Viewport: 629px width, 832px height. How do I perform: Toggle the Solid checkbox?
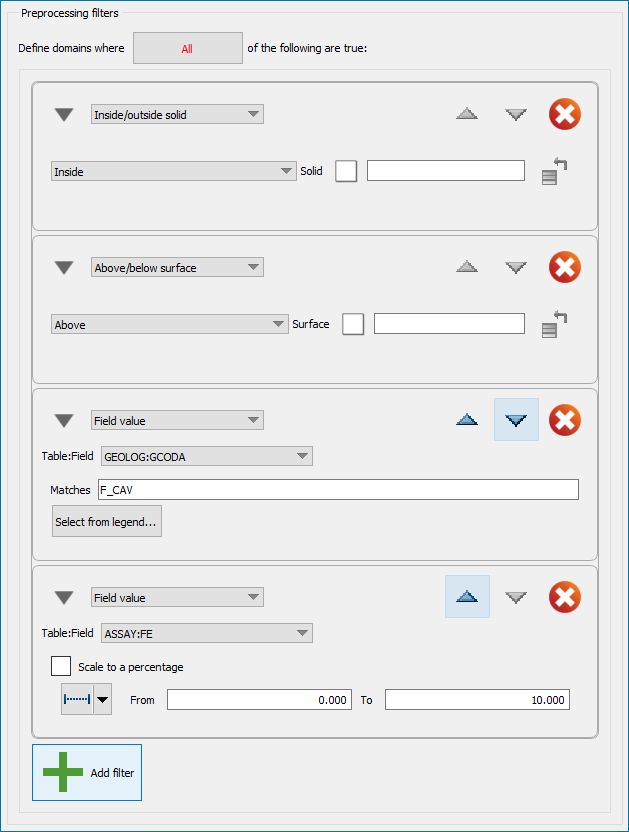click(x=346, y=171)
